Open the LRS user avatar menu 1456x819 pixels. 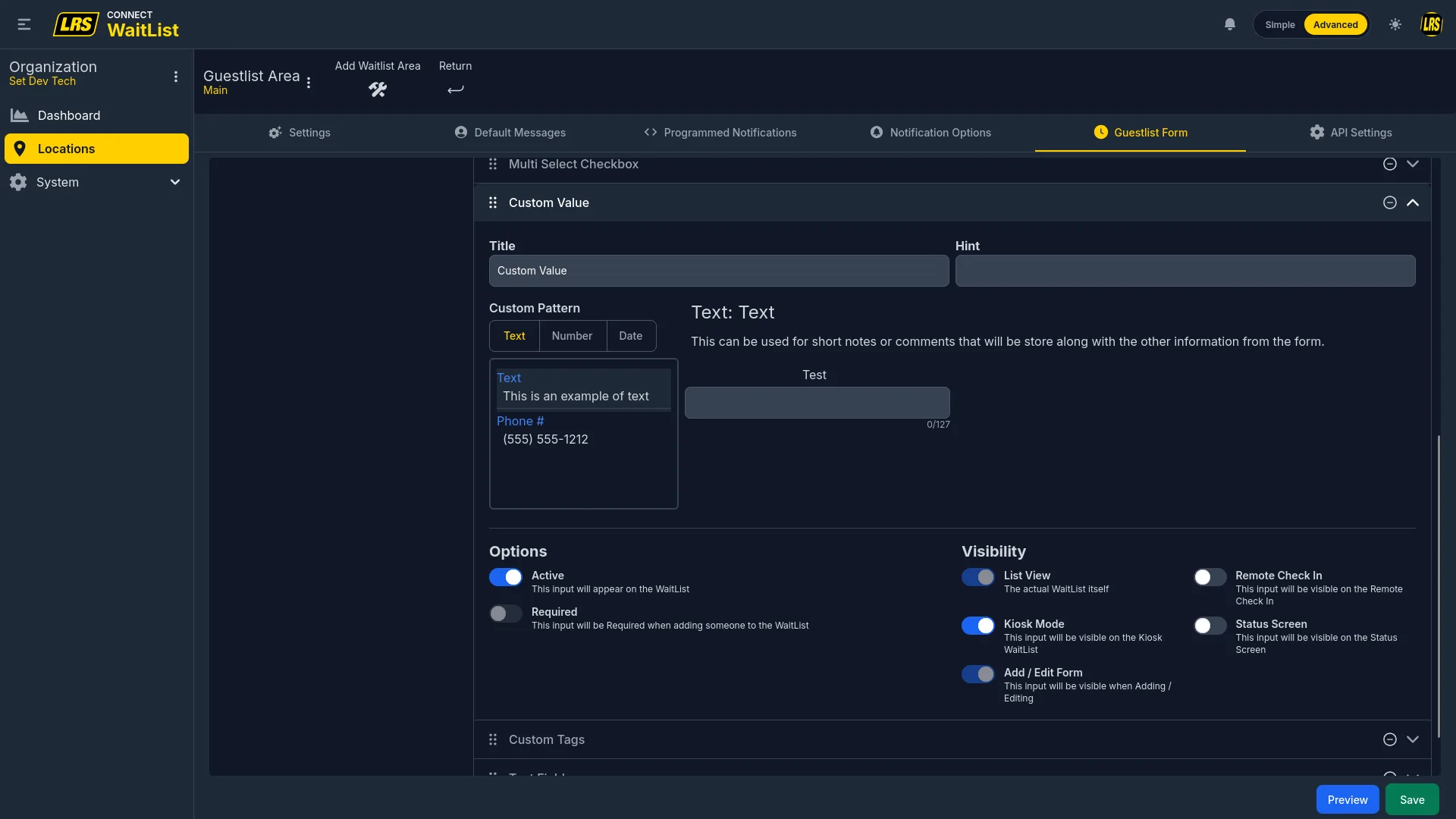(1432, 24)
